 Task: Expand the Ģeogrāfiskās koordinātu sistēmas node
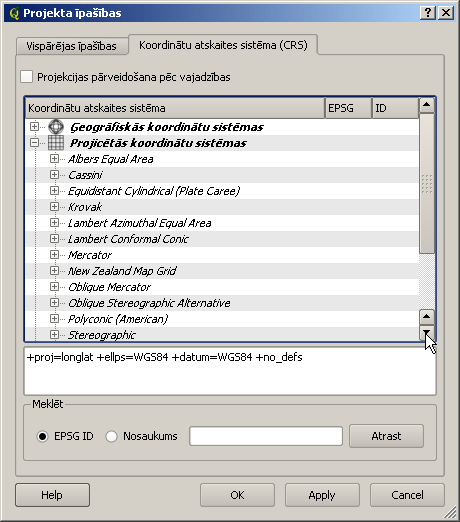pyautogui.click(x=34, y=127)
